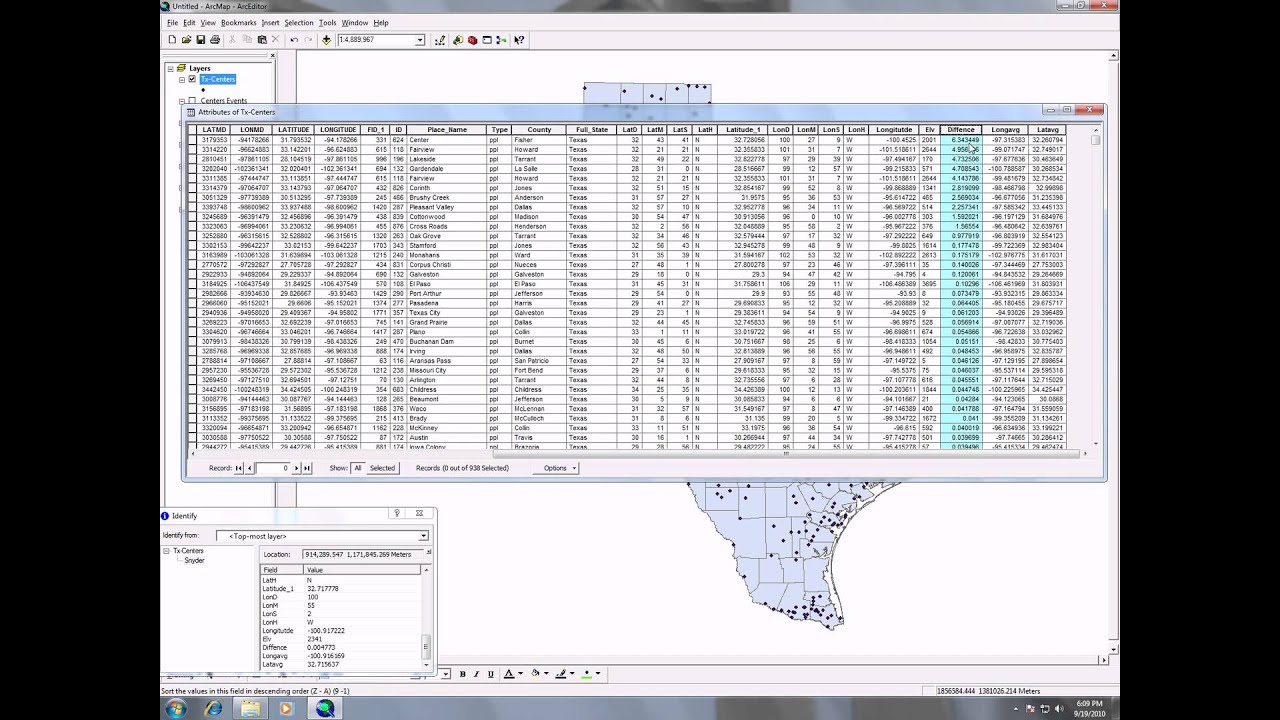Click the What's This help pointer icon

click(x=520, y=40)
